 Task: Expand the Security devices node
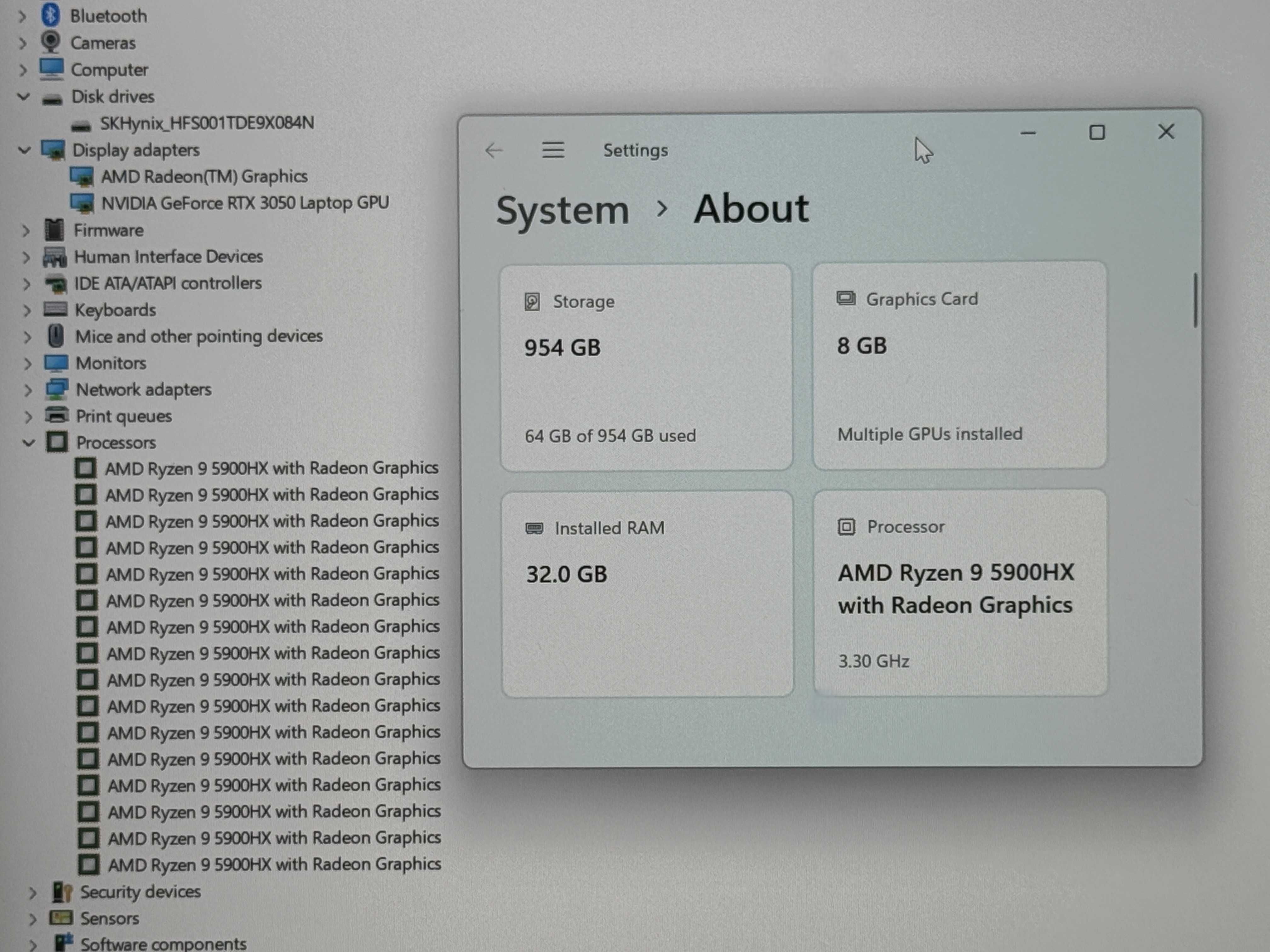33,893
